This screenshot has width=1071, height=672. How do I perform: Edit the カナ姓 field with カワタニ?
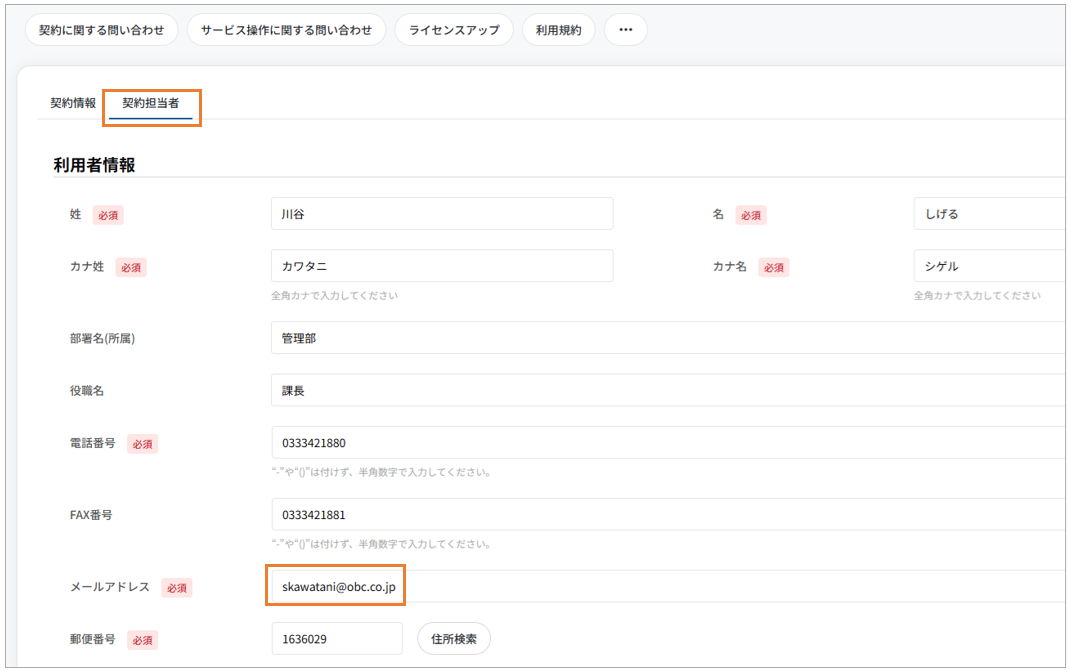442,266
